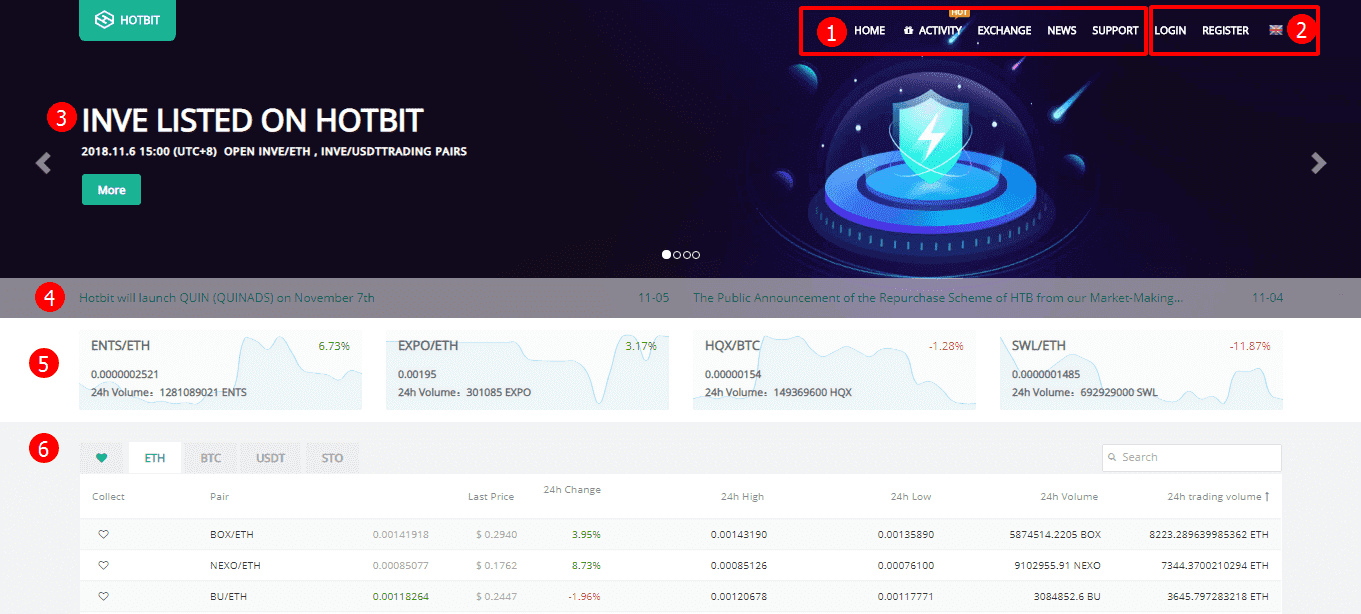Click the LOGIN link
This screenshot has width=1361, height=614.
click(1170, 31)
